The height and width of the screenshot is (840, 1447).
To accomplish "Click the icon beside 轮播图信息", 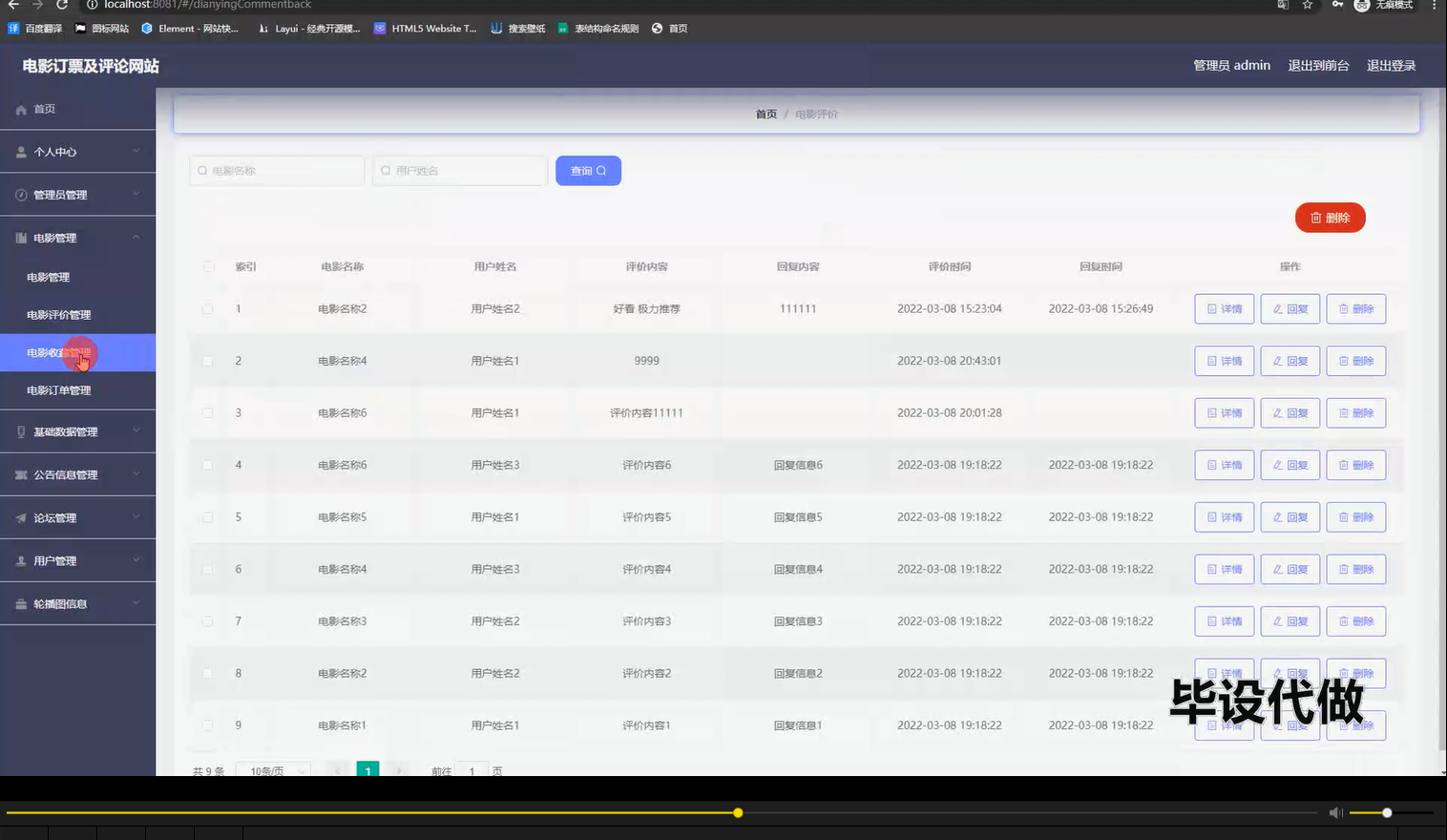I will [21, 604].
